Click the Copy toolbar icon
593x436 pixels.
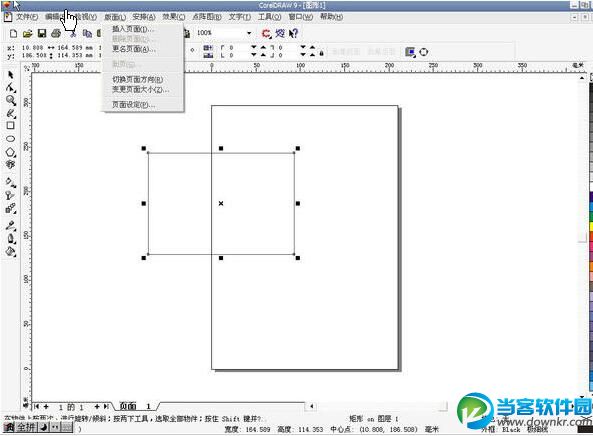[87, 34]
